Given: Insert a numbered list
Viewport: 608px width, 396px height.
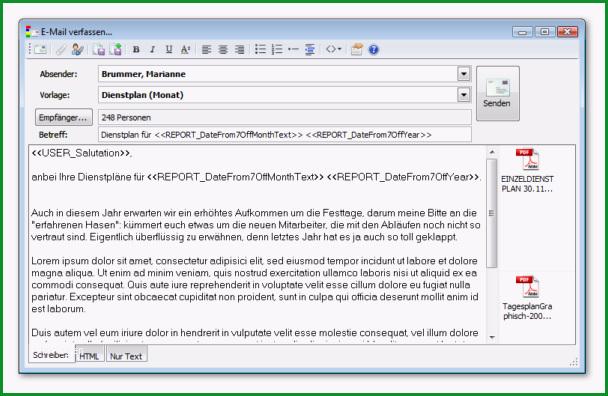Looking at the screenshot, I should 277,50.
